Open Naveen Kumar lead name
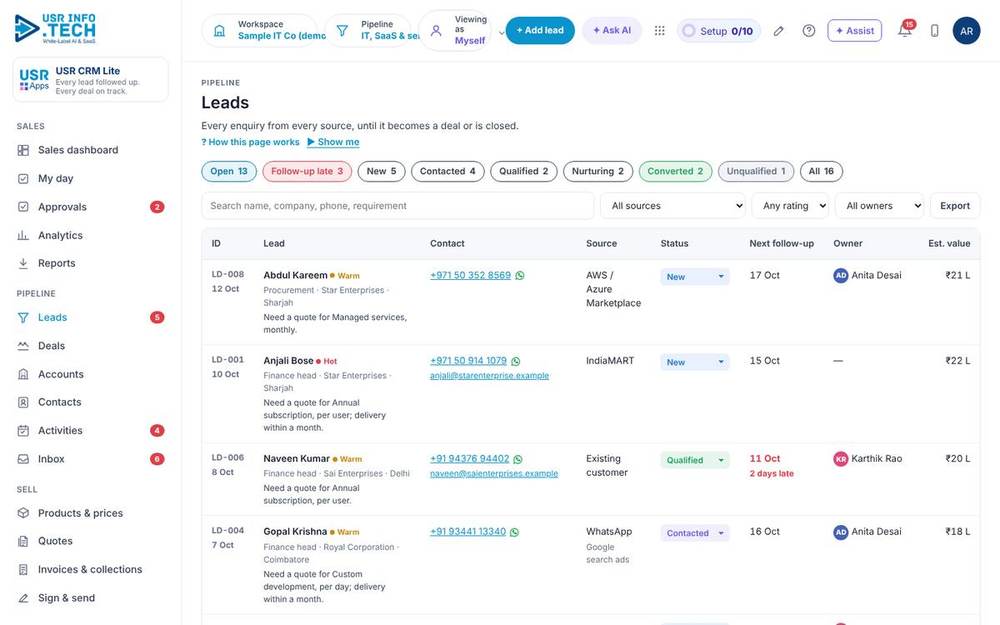Viewport: 1000px width, 625px height. pyautogui.click(x=297, y=459)
